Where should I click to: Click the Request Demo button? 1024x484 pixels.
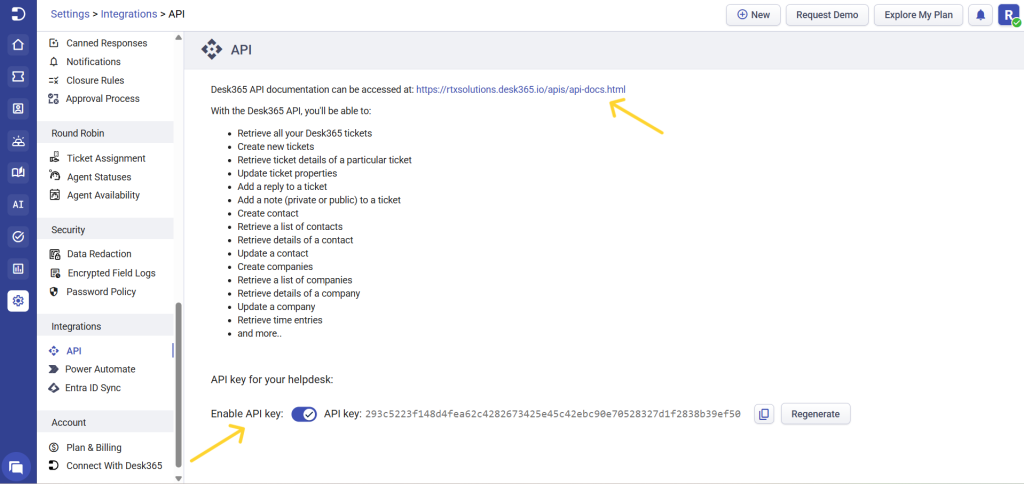826,15
